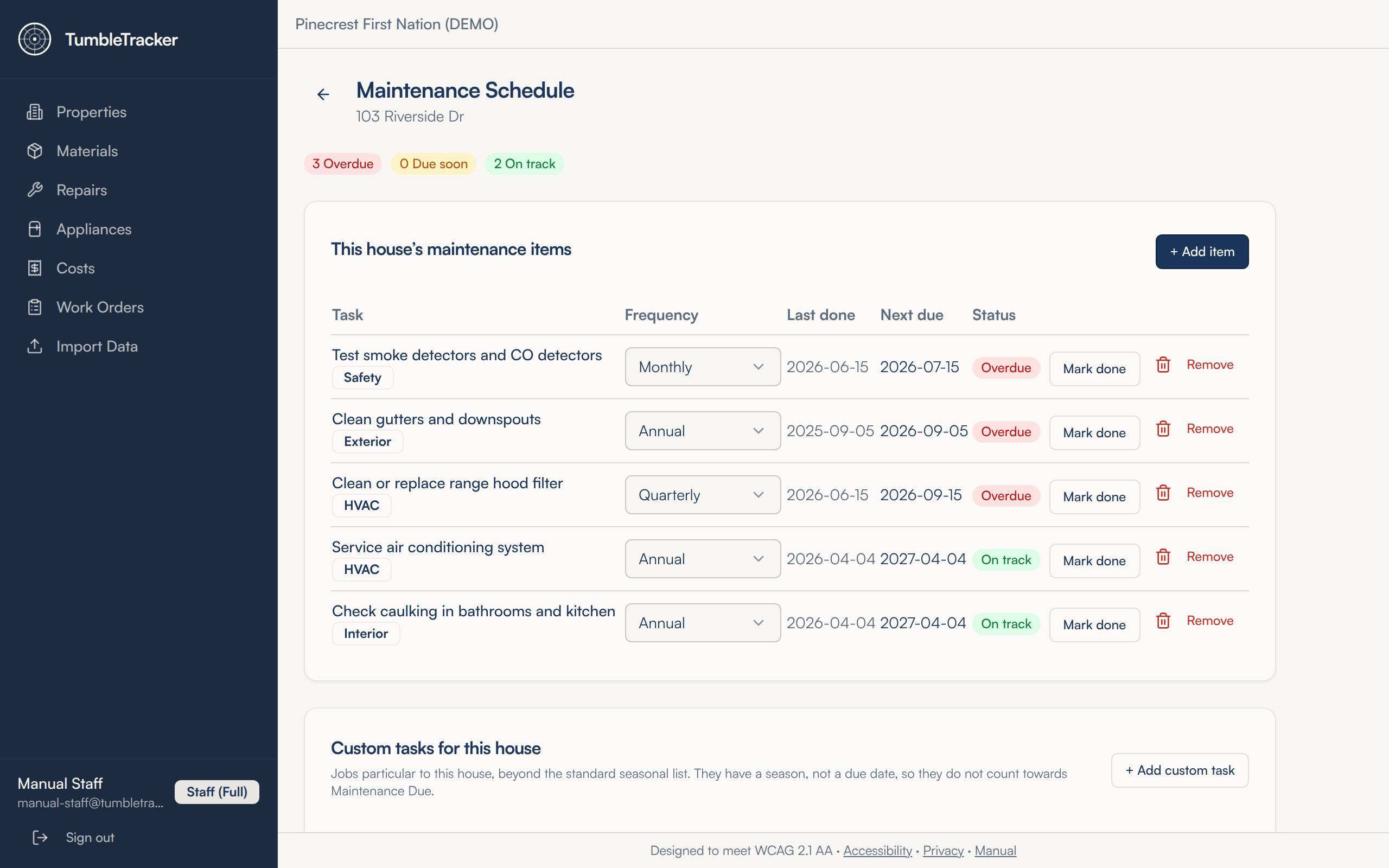Click the Work Orders clipboard icon

(34, 307)
